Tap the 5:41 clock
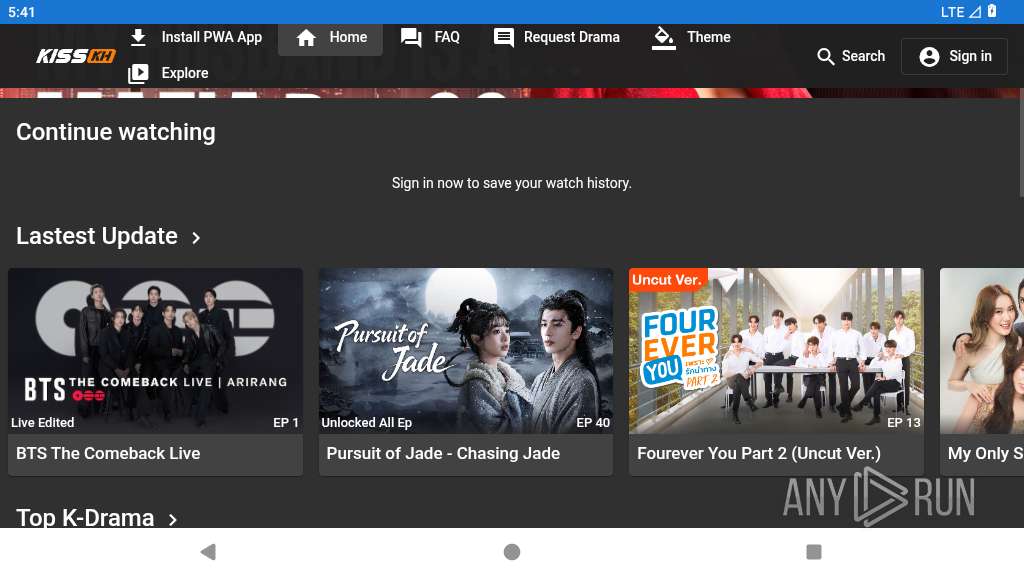 (x=22, y=12)
